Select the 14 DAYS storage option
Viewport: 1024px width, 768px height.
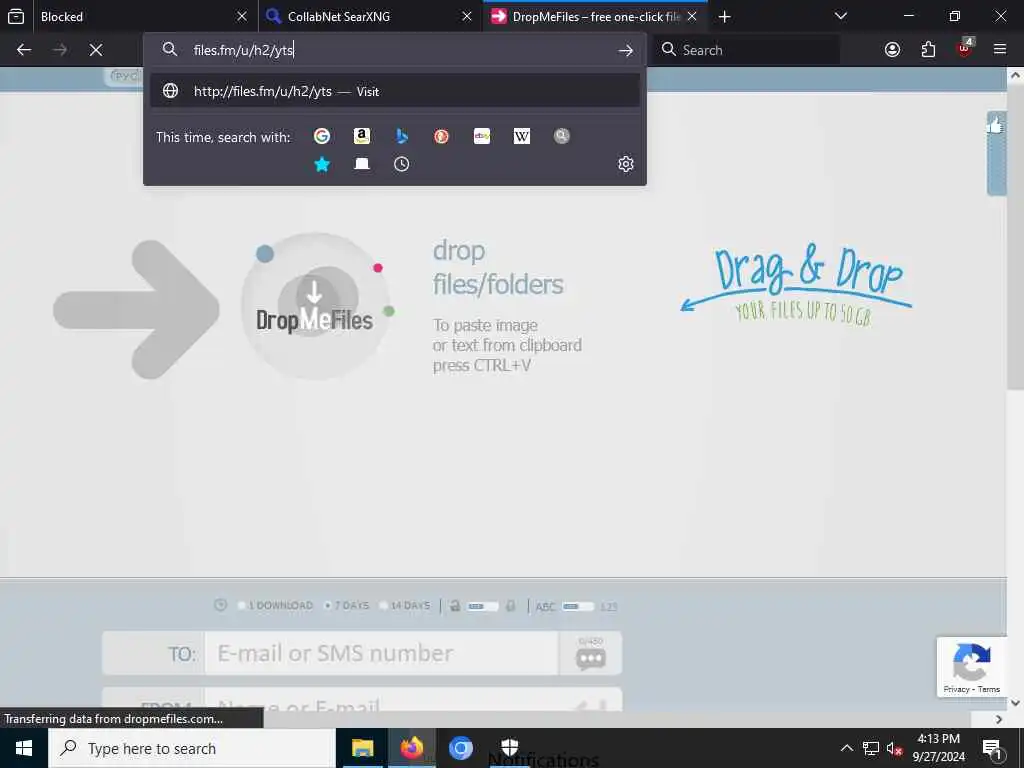pos(405,605)
